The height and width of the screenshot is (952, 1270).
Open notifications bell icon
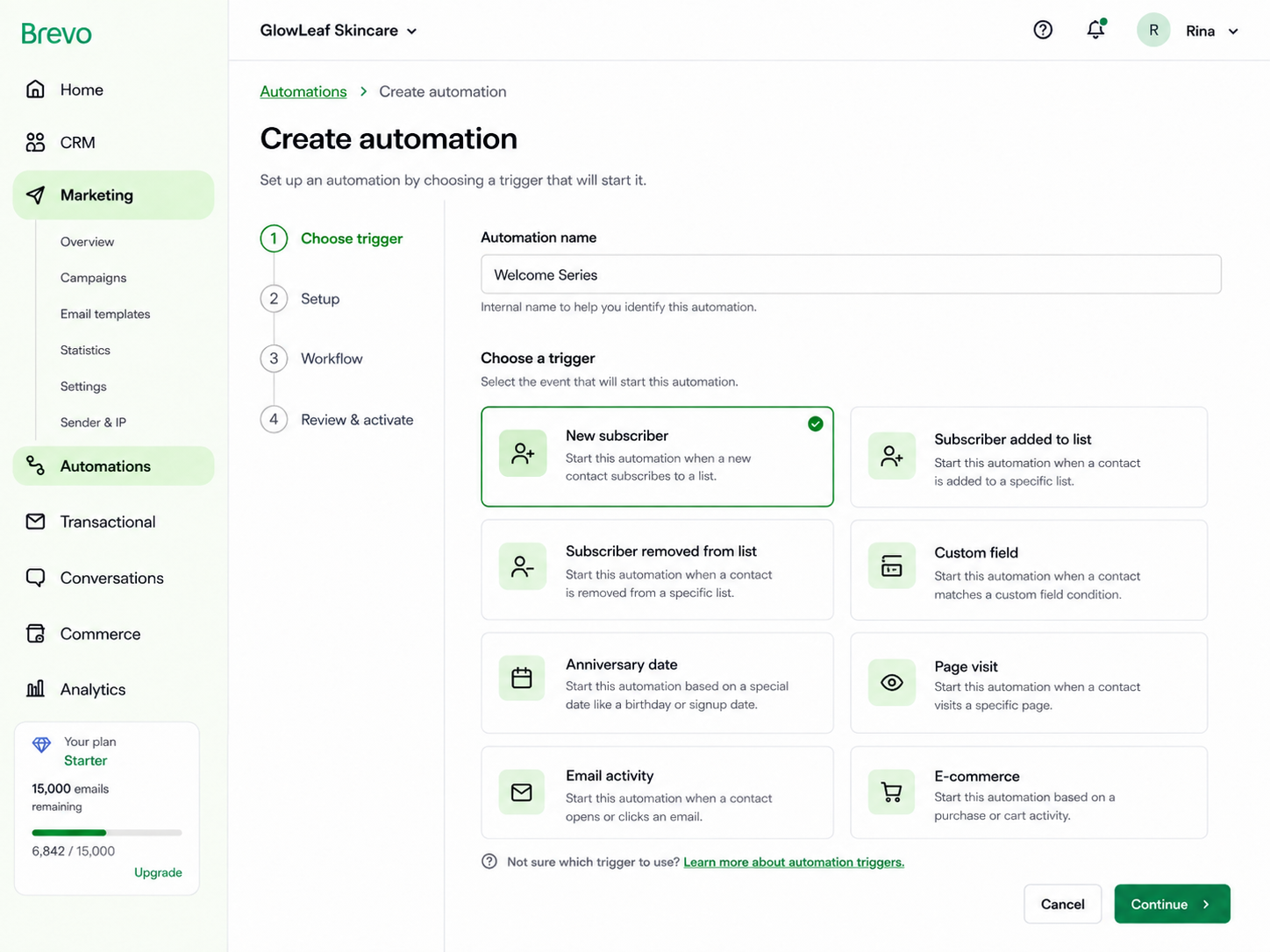tap(1095, 30)
